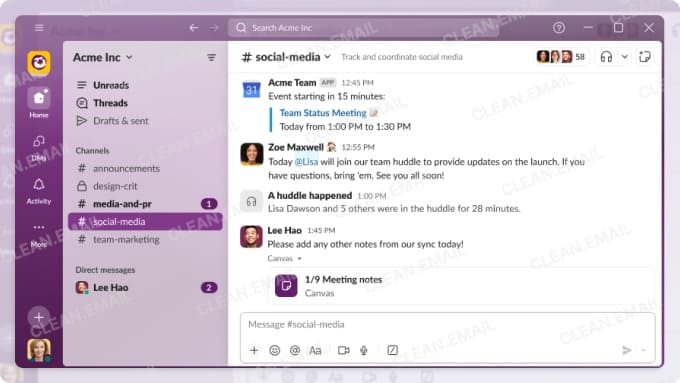Viewport: 680px width, 383px height.
Task: Open the emoji picker icon
Action: 275,350
